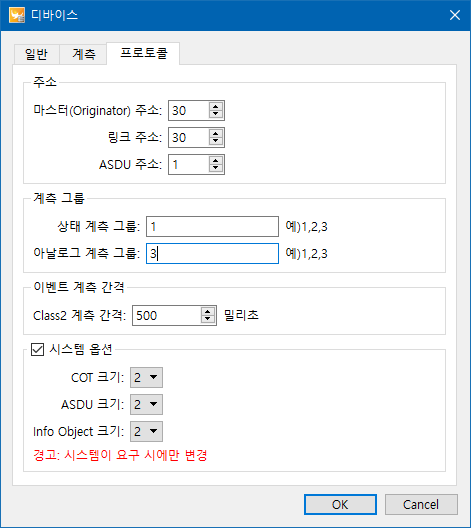Increase ASDU 주소 using up arrow
Screen dimensions: 471x528
pos(216,160)
